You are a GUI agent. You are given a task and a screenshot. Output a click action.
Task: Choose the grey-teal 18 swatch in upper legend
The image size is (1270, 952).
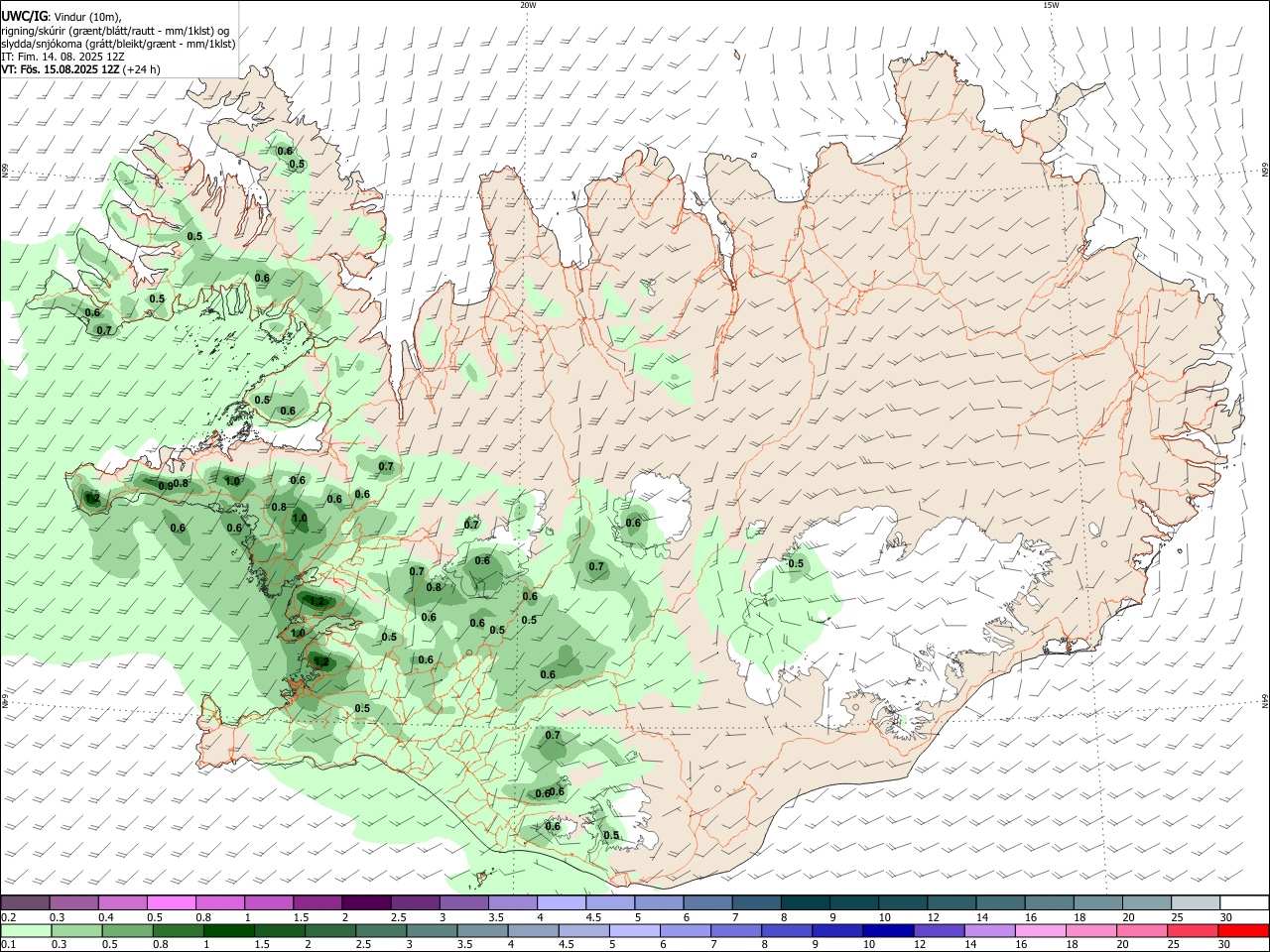[1098, 902]
